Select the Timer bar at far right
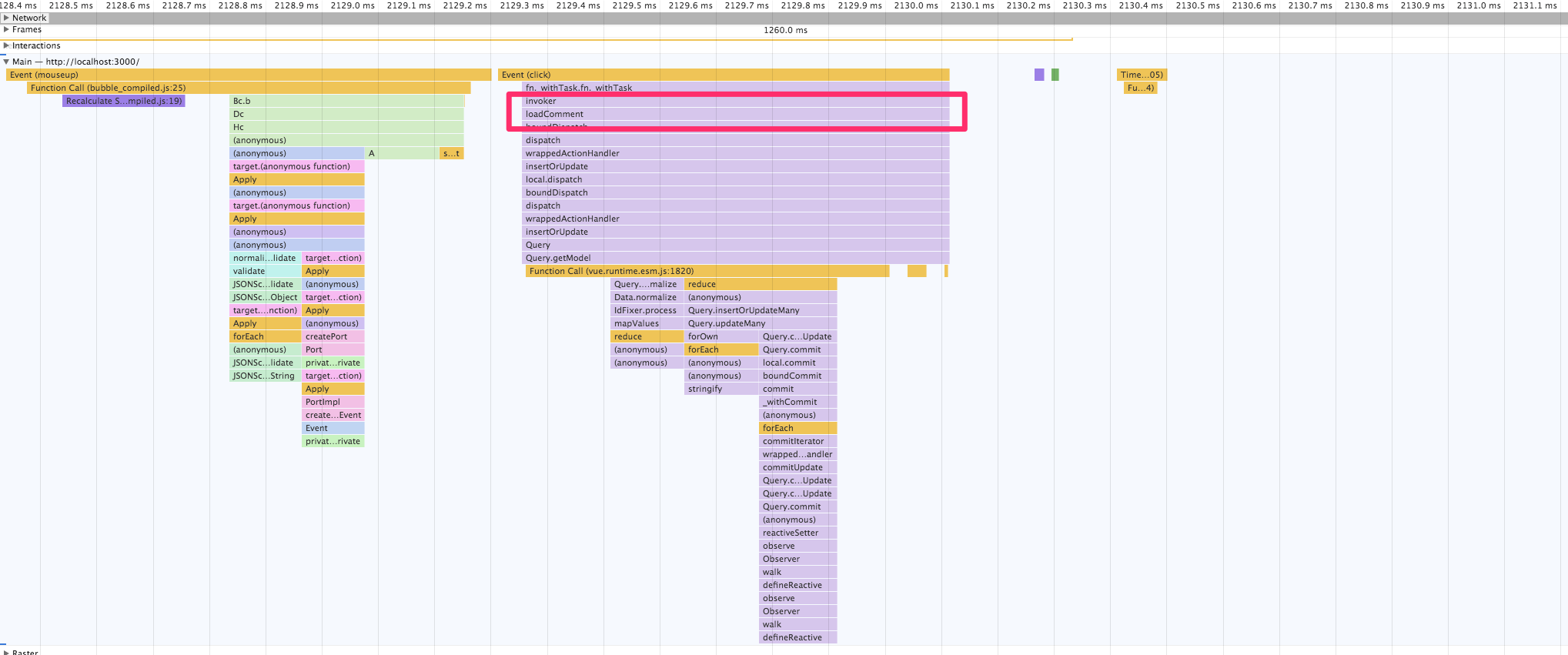The image size is (1568, 655). 1142,75
